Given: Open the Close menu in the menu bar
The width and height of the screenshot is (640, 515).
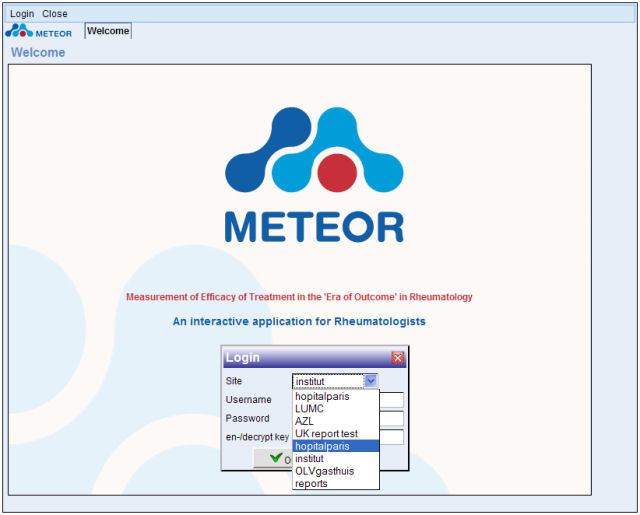Looking at the screenshot, I should tap(55, 14).
